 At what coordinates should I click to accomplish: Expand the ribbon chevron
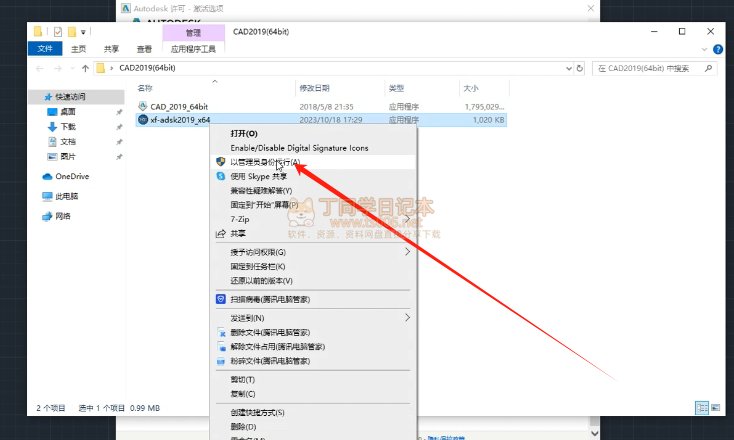click(705, 49)
